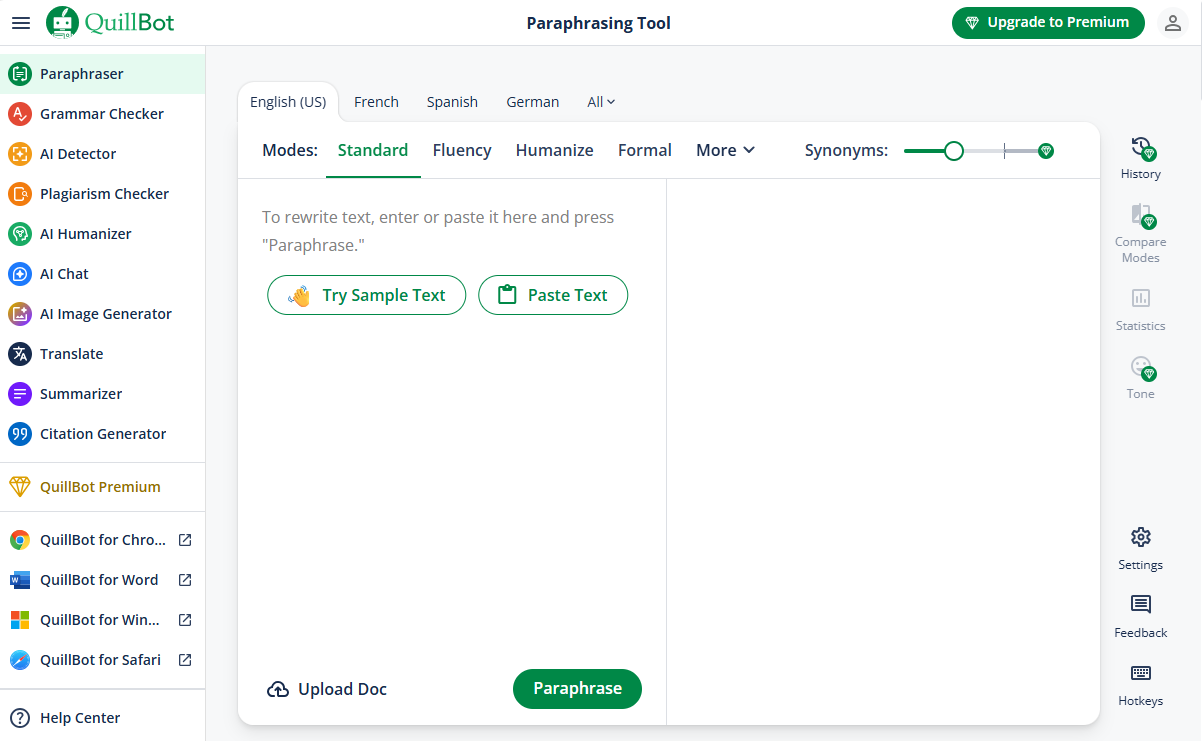Show the Hotkeys keyboard icon
The width and height of the screenshot is (1202, 741).
[1140, 673]
